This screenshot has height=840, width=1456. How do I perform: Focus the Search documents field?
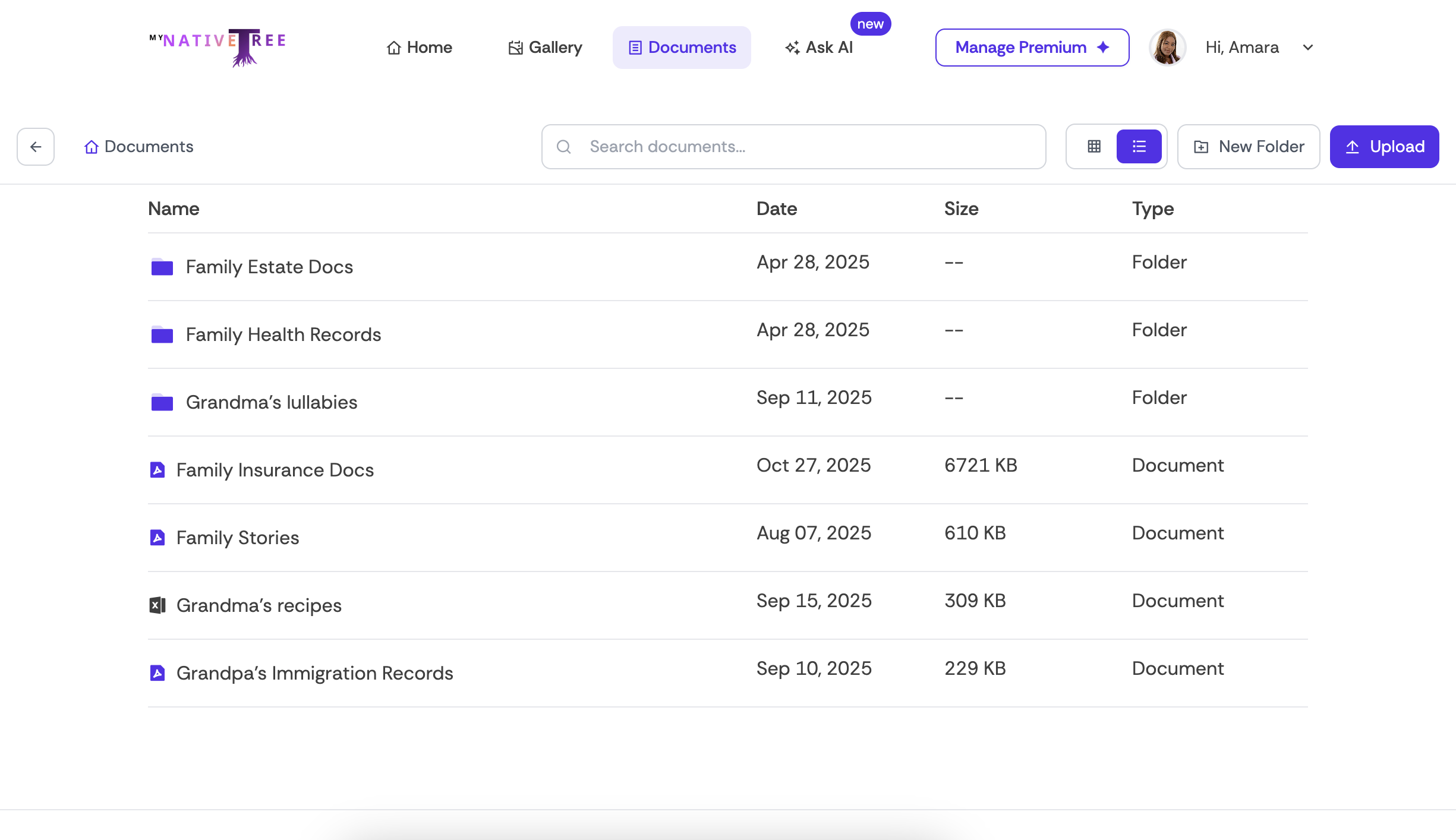pos(793,147)
